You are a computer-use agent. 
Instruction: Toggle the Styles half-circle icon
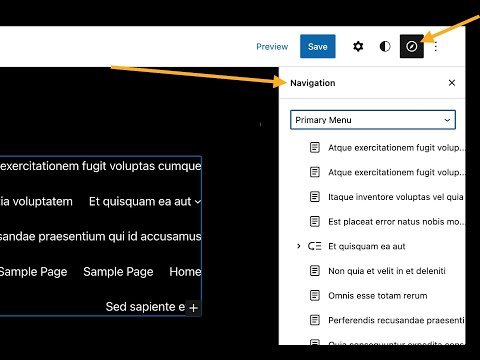click(385, 46)
